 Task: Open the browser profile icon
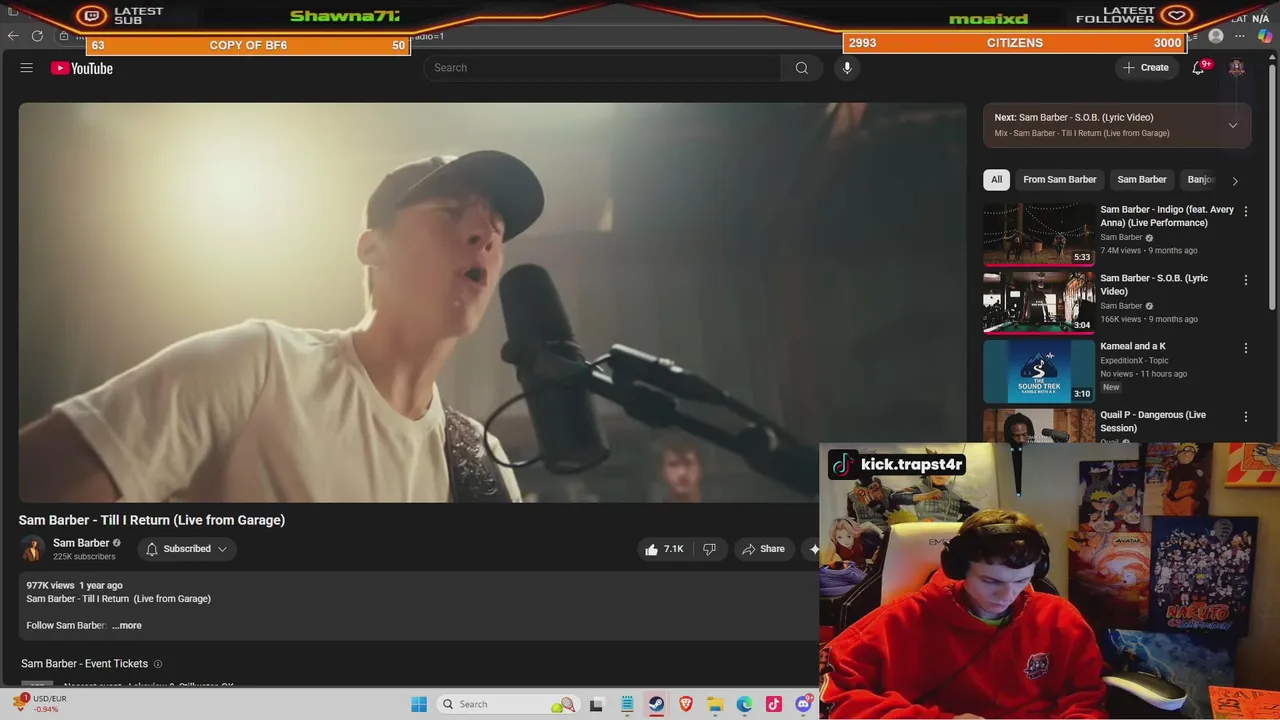[1216, 36]
